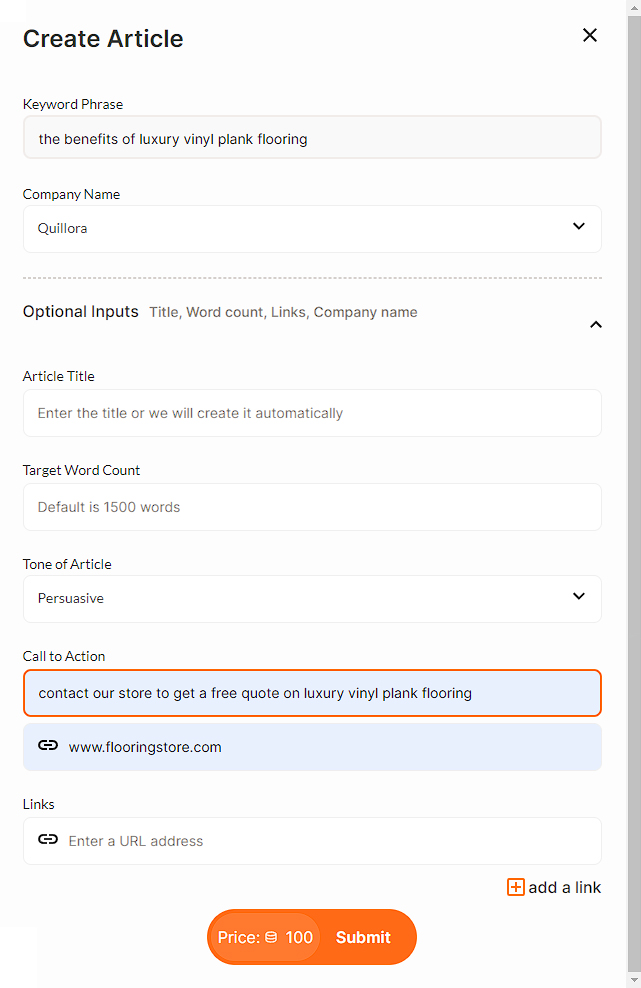
Task: Click the Price 100 badge
Action: tap(265, 937)
